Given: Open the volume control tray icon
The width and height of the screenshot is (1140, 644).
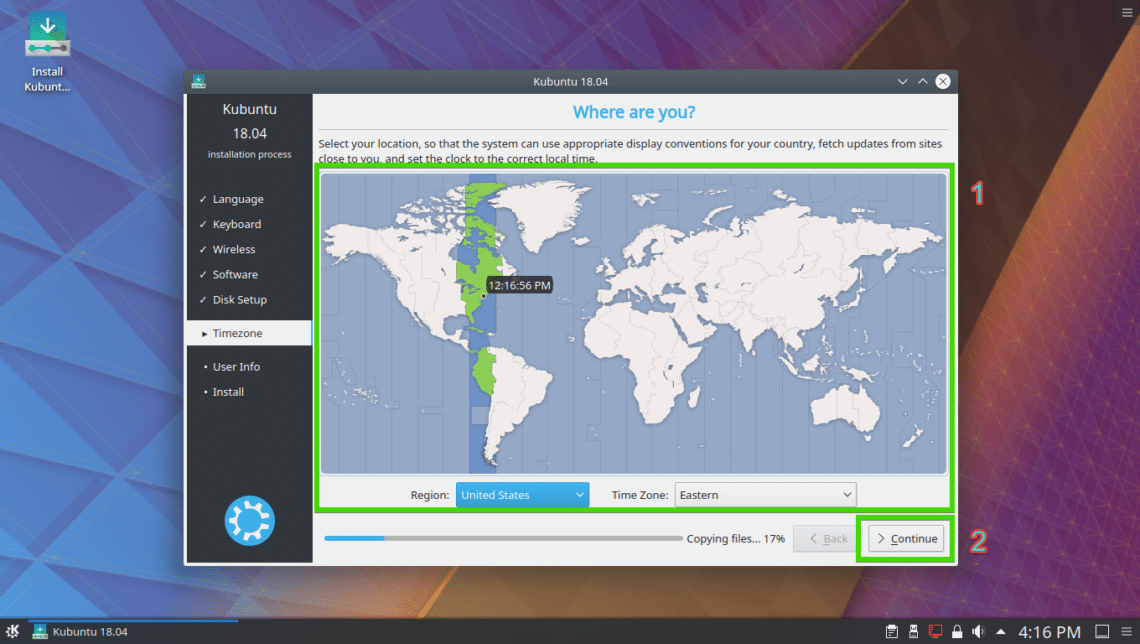Looking at the screenshot, I should (979, 632).
